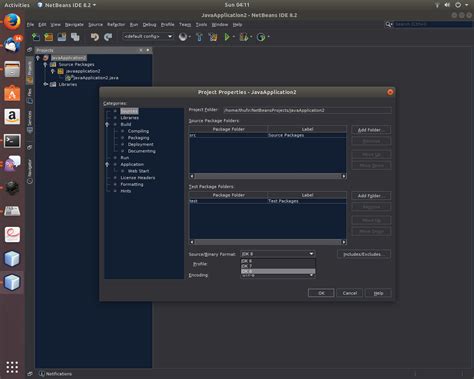Viewport: 474px width, 379px height.
Task: Open Ubuntu Software from the dock
Action: 12,93
